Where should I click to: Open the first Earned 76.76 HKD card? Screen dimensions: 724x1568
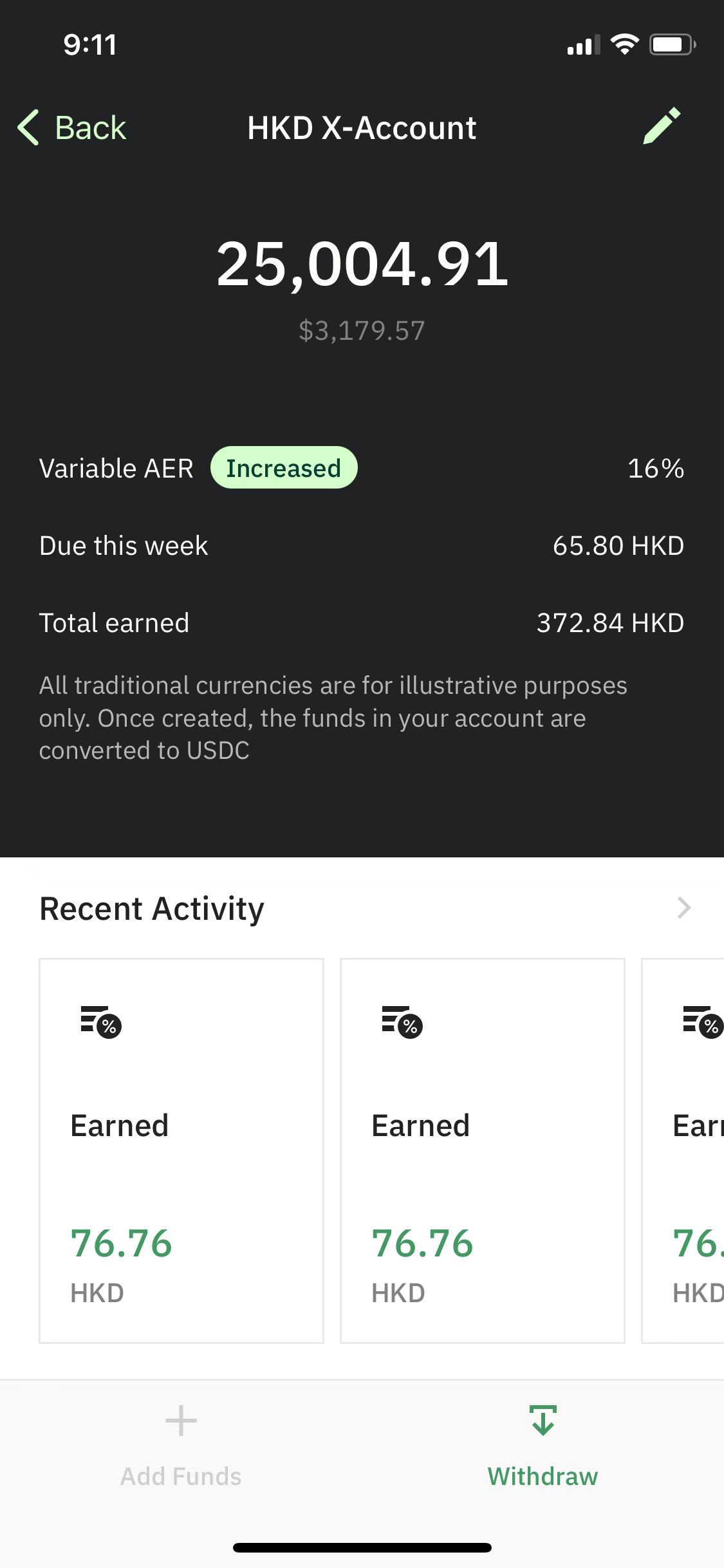[181, 1151]
